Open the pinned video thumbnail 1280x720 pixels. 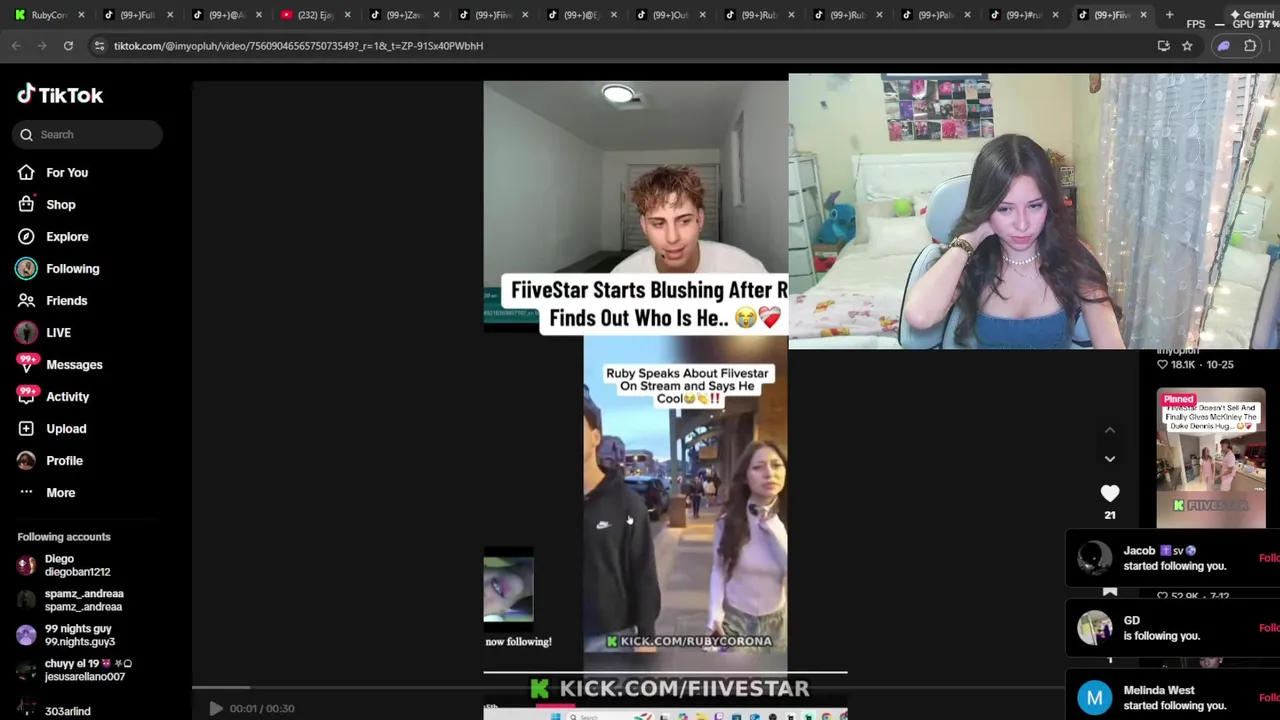pyautogui.click(x=1211, y=457)
